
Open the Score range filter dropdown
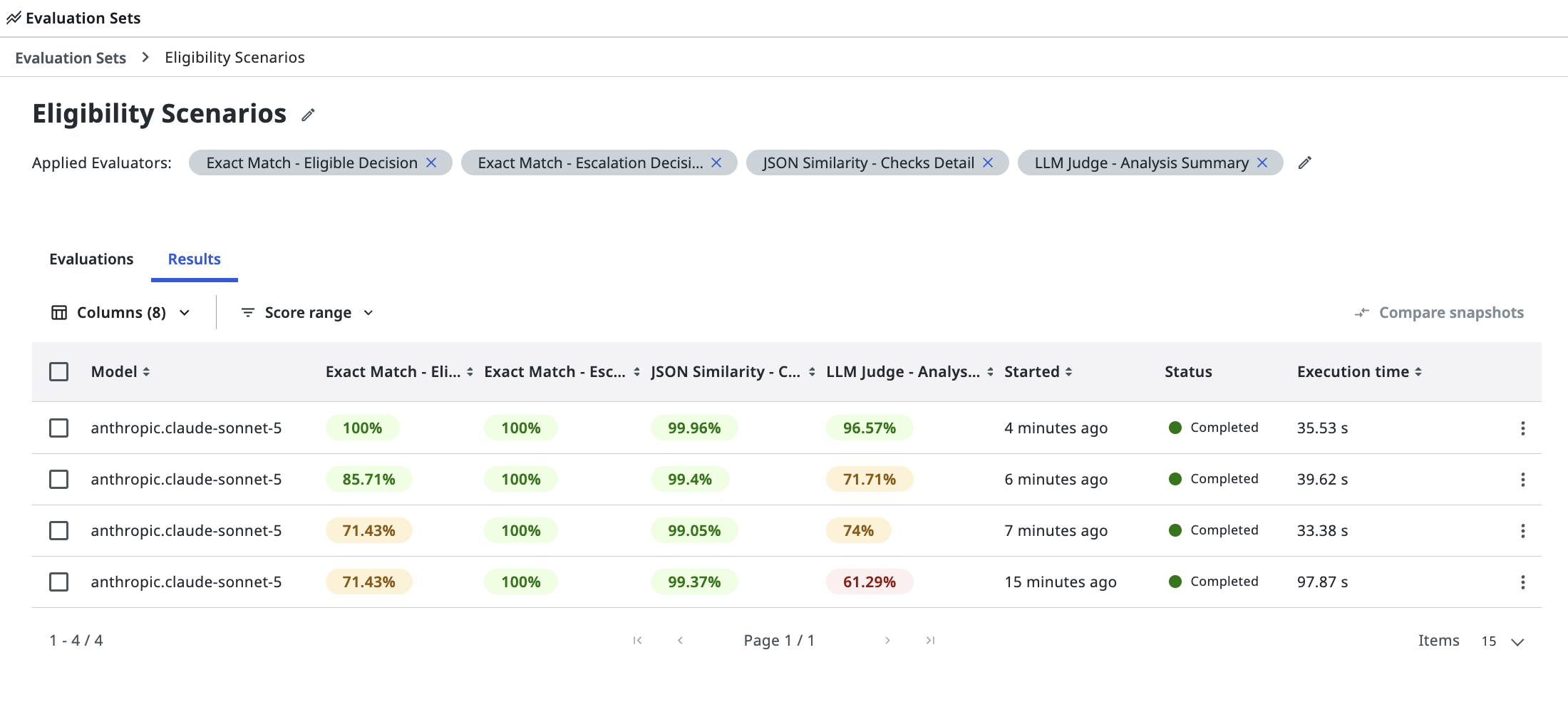click(x=307, y=312)
